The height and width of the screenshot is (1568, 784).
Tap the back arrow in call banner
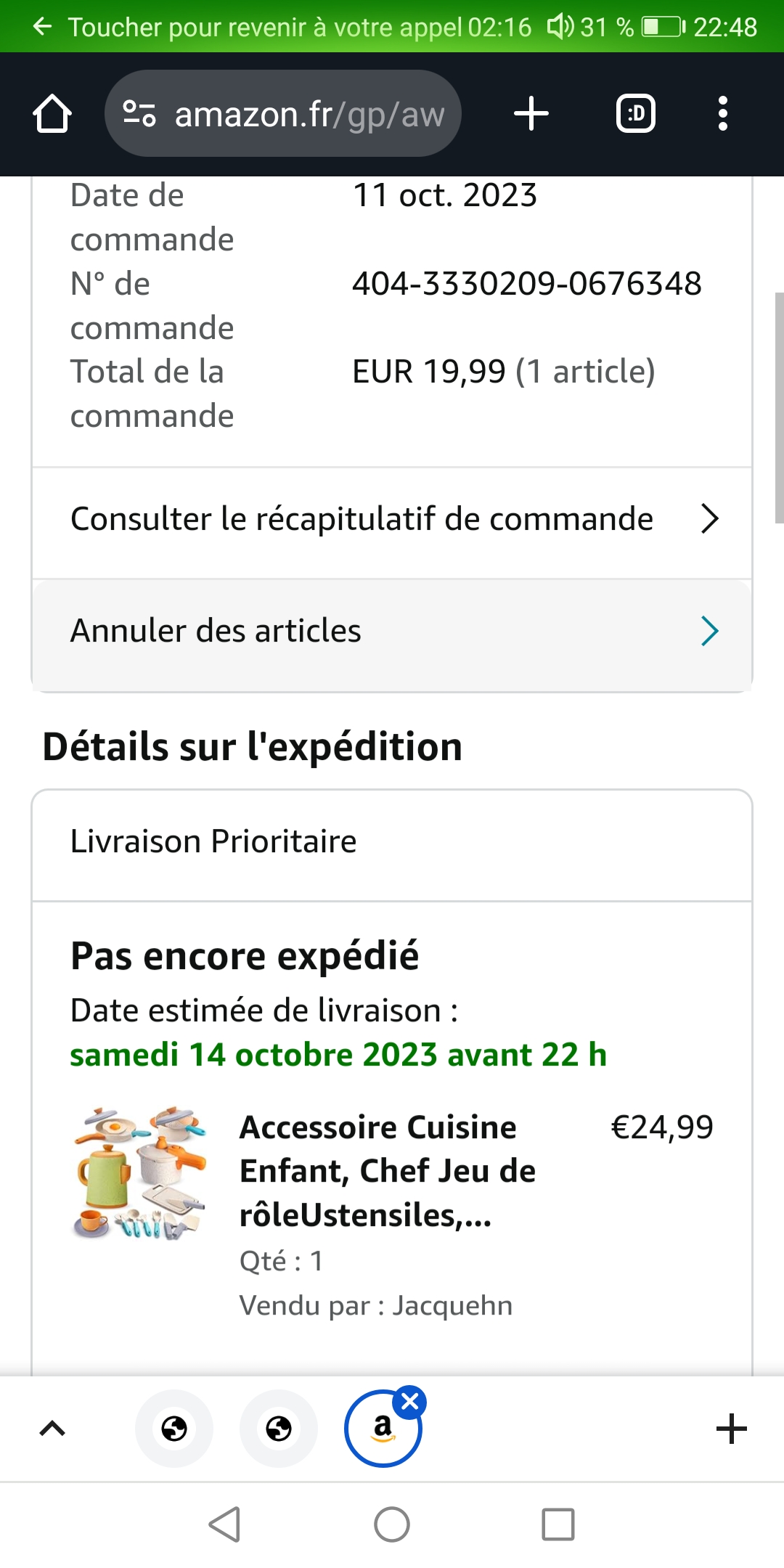(43, 27)
